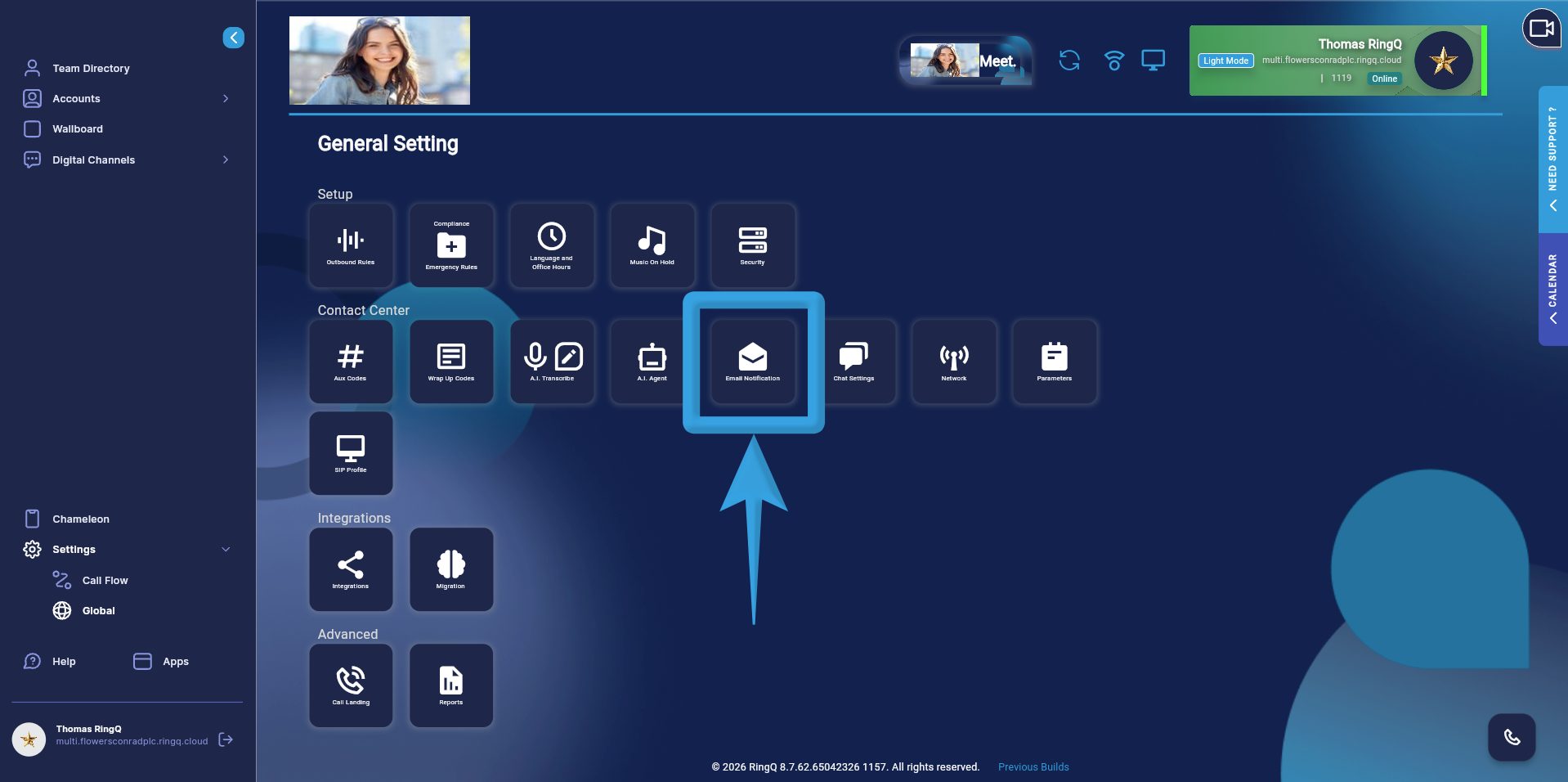Open the floating phone dialer button
Screen dimensions: 1568x782
tap(1512, 737)
